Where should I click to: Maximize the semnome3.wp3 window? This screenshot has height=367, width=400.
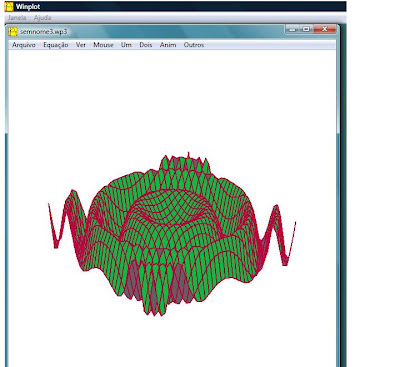(x=306, y=29)
